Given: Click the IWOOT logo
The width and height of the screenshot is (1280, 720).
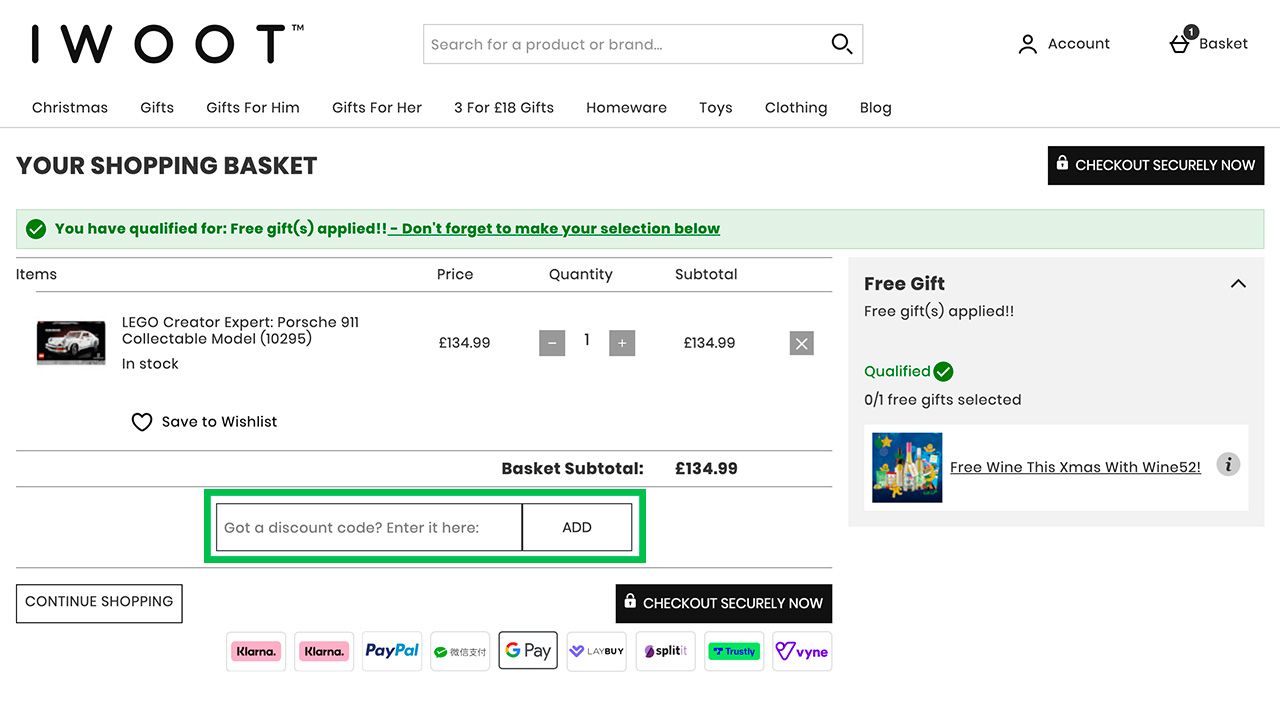Looking at the screenshot, I should [x=167, y=44].
